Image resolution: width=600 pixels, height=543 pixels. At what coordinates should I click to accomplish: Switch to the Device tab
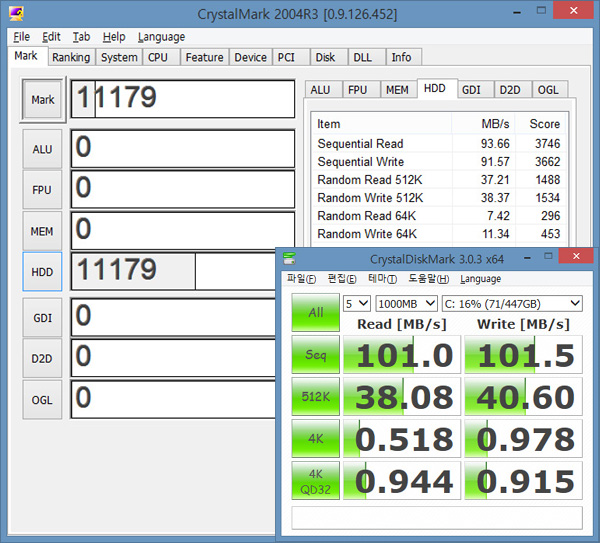click(251, 57)
